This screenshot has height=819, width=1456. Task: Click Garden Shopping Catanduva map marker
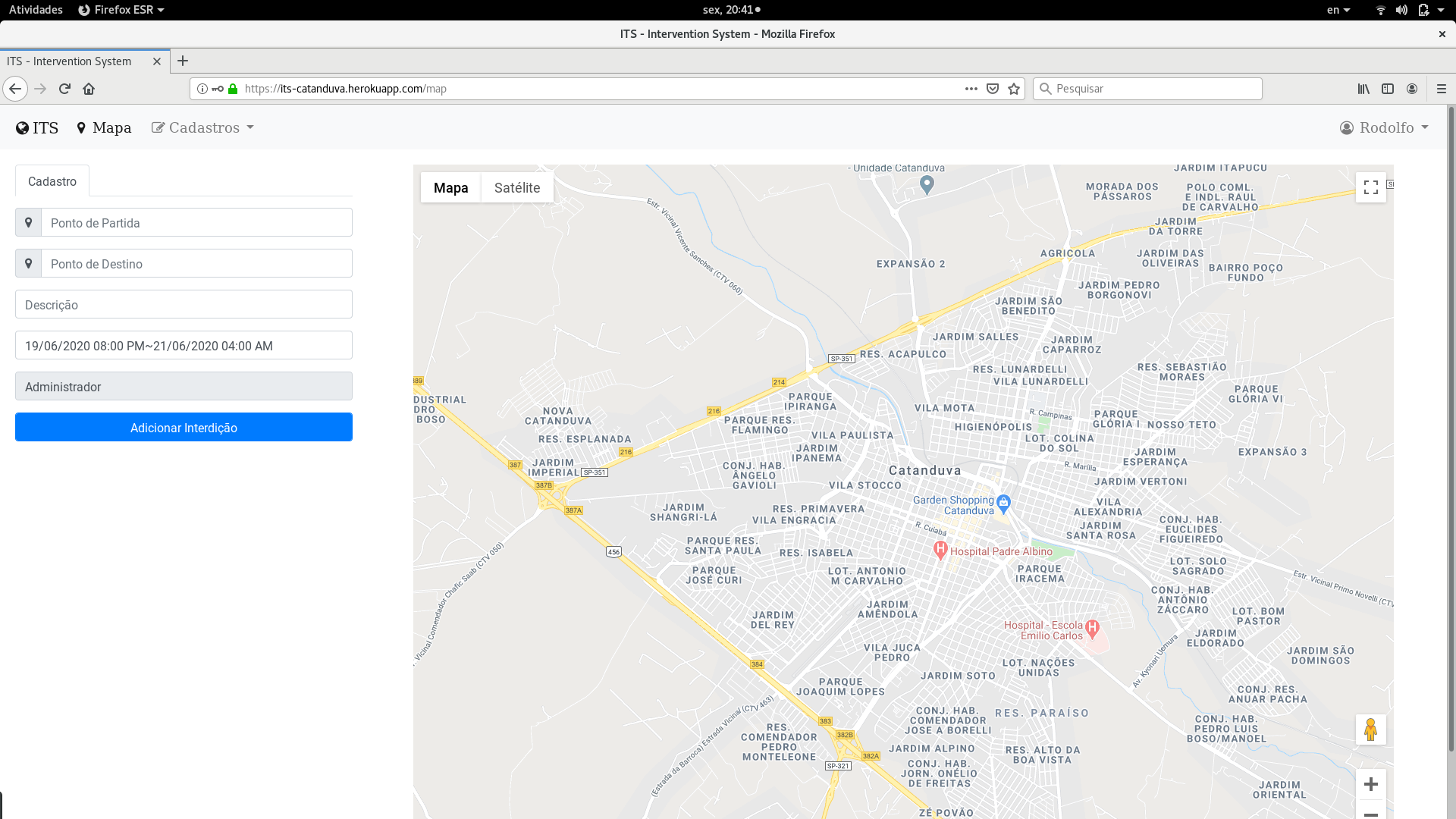[1003, 502]
